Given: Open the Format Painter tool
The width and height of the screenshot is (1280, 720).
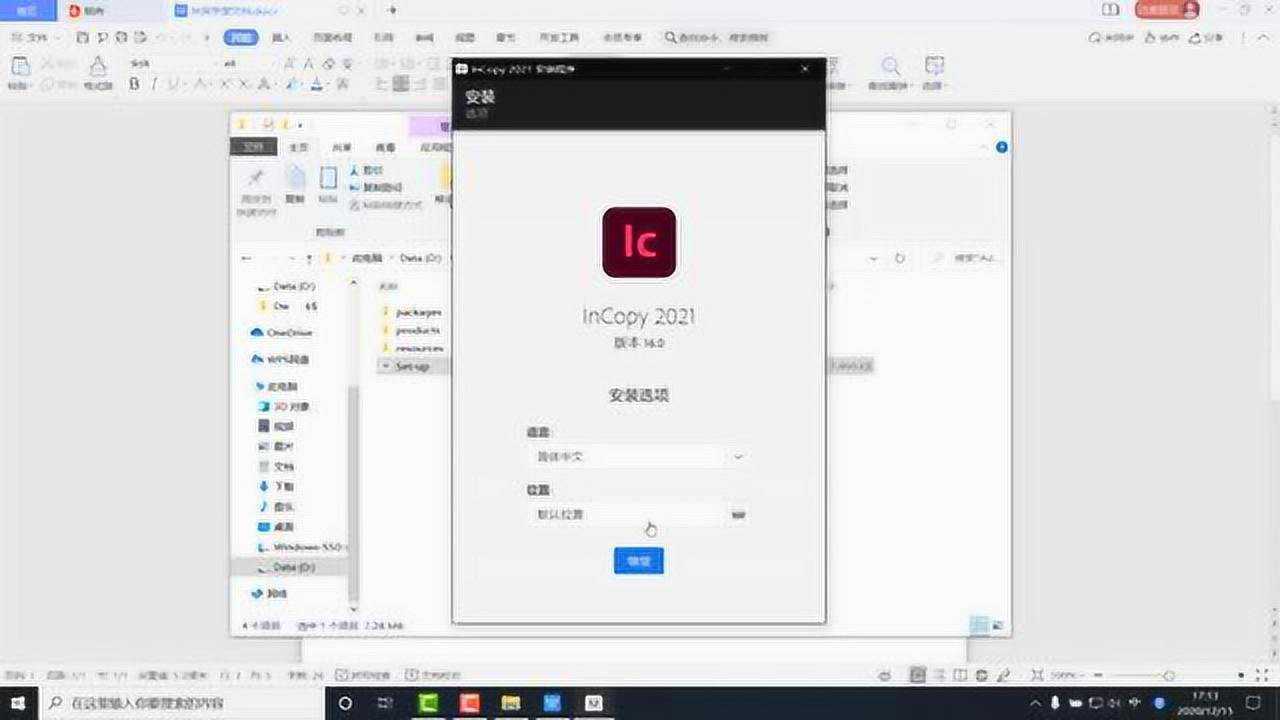Looking at the screenshot, I should tap(97, 70).
